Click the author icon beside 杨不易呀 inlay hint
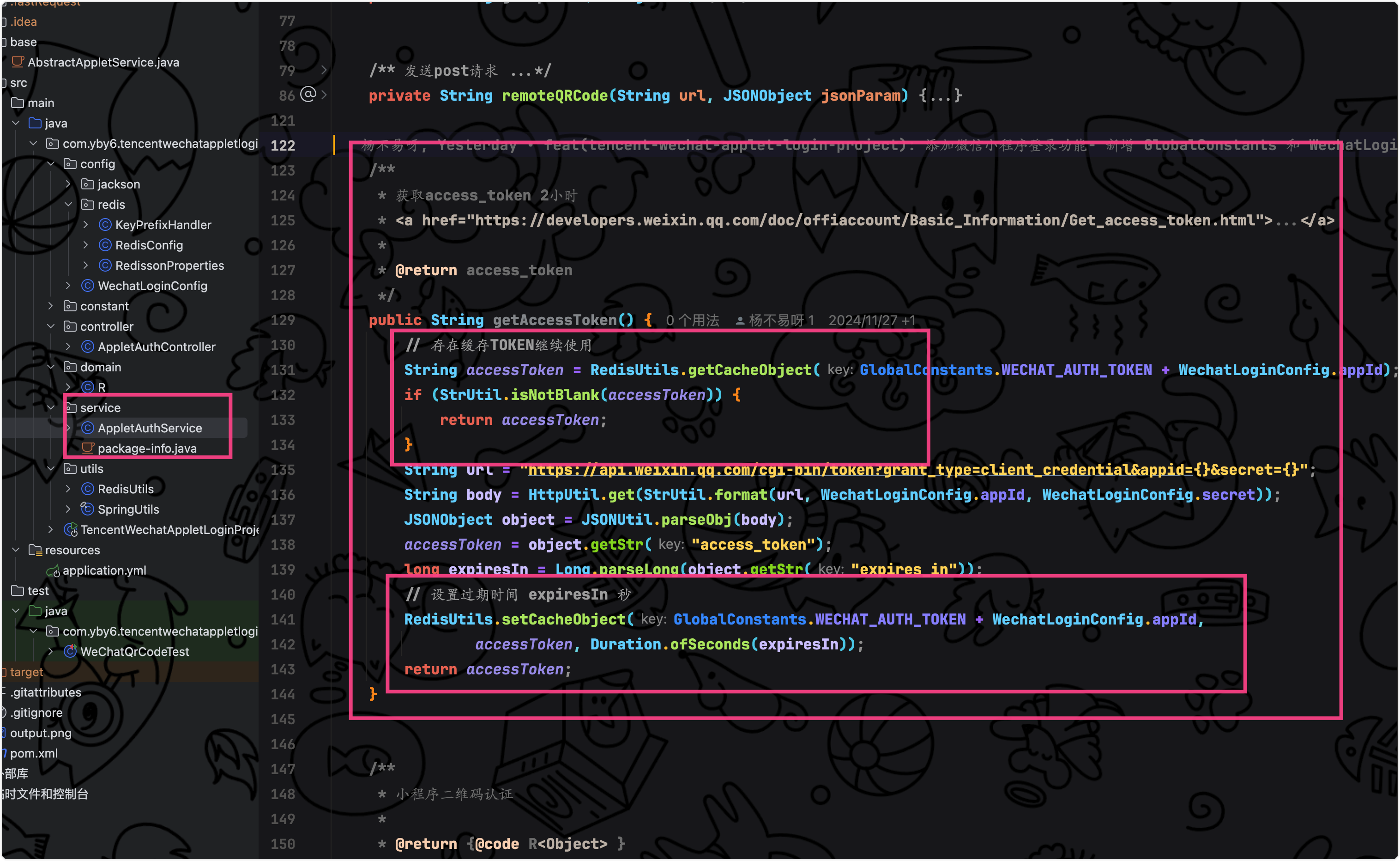This screenshot has height=861, width=1400. pos(740,321)
